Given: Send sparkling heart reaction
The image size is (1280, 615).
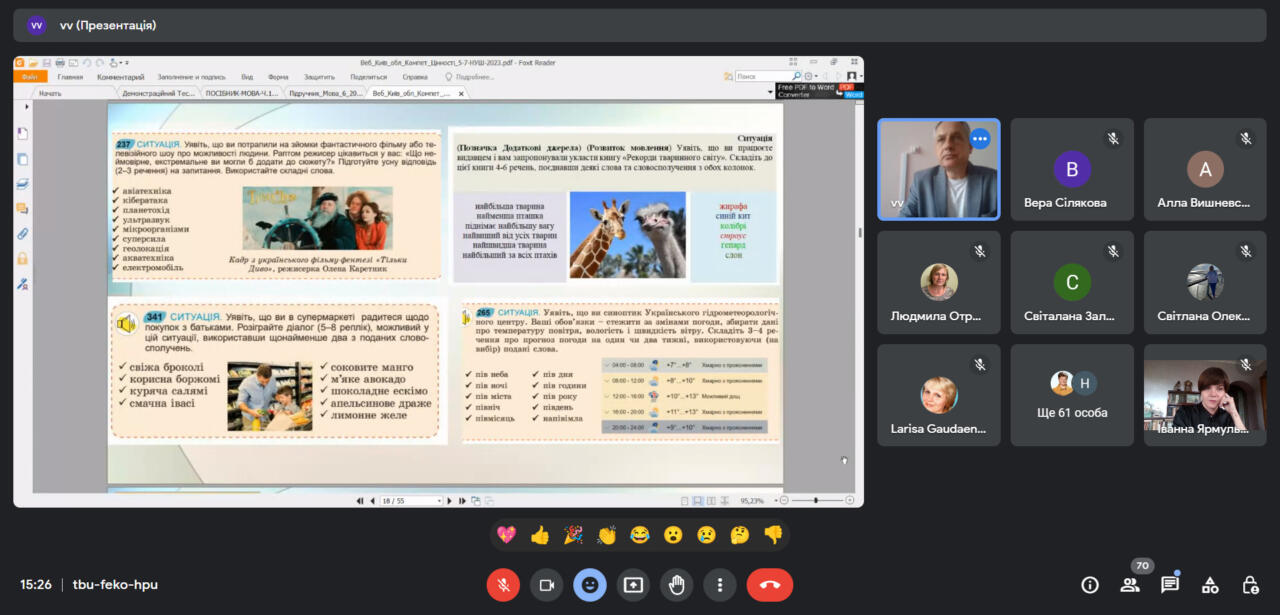Looking at the screenshot, I should click(507, 535).
